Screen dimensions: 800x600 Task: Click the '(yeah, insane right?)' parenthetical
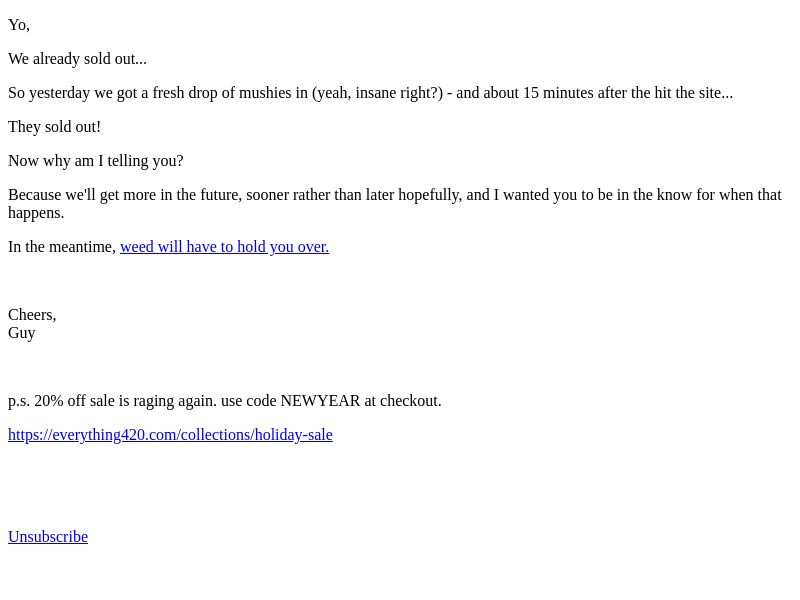[x=378, y=93]
